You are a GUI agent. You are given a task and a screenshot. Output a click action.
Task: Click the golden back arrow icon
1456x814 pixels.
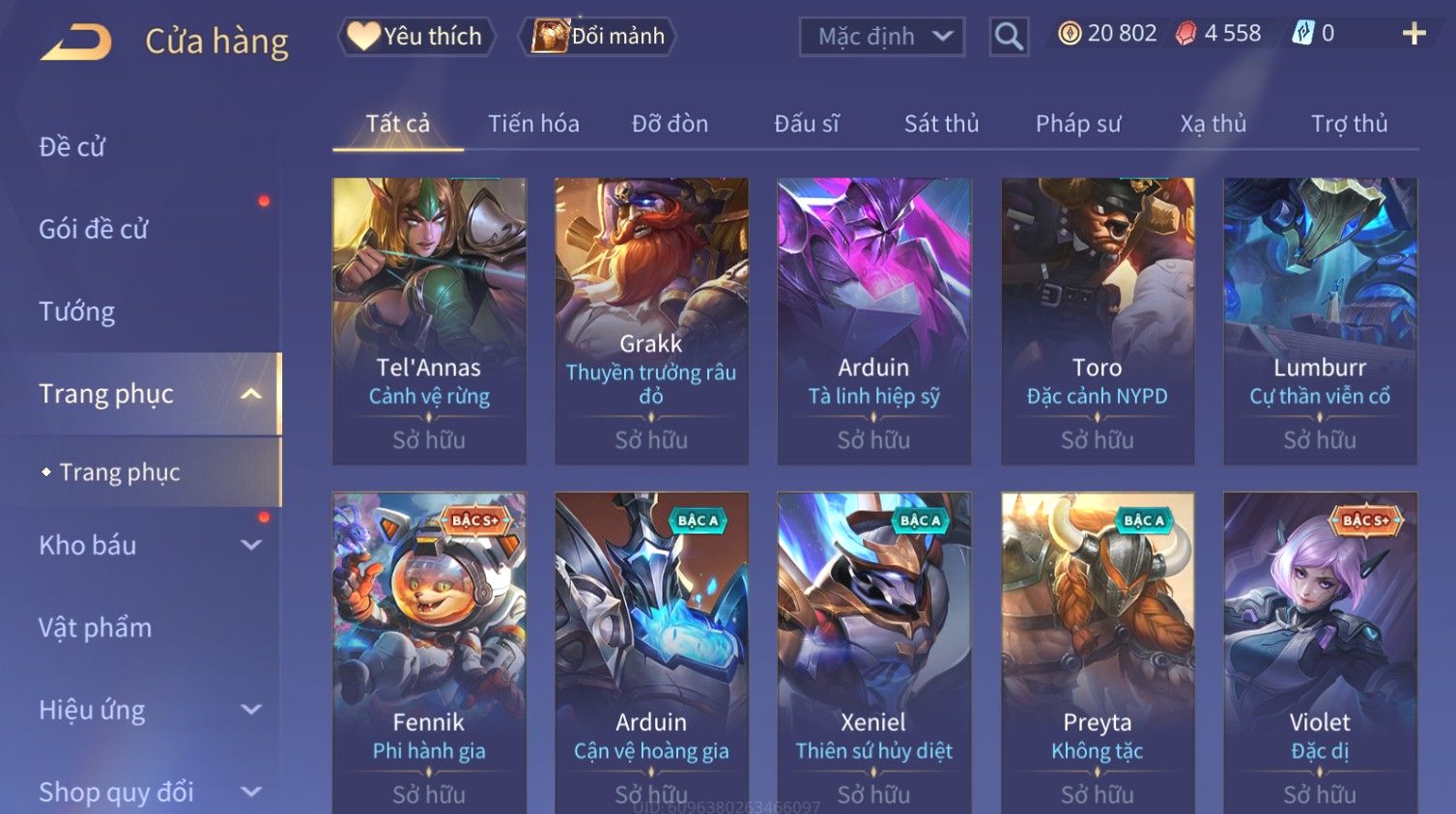point(76,42)
